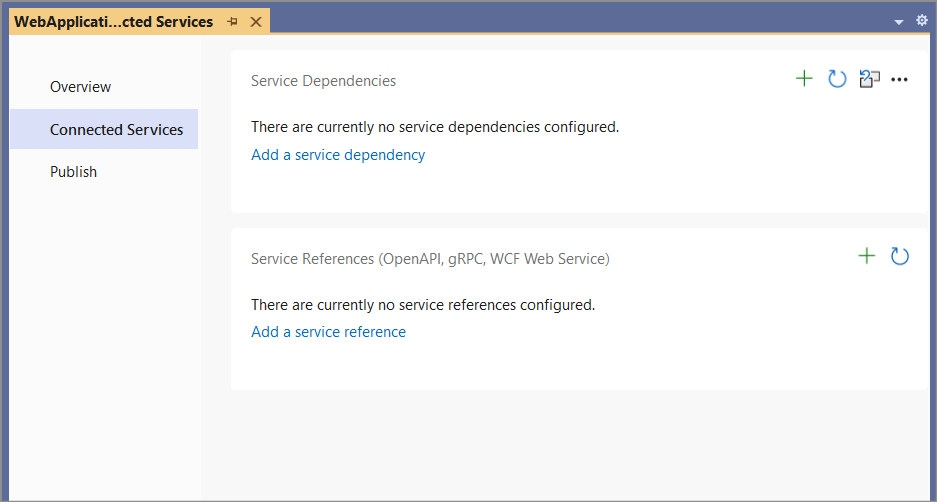937x502 pixels.
Task: Open the gear settings in tab bar
Action: tap(922, 20)
